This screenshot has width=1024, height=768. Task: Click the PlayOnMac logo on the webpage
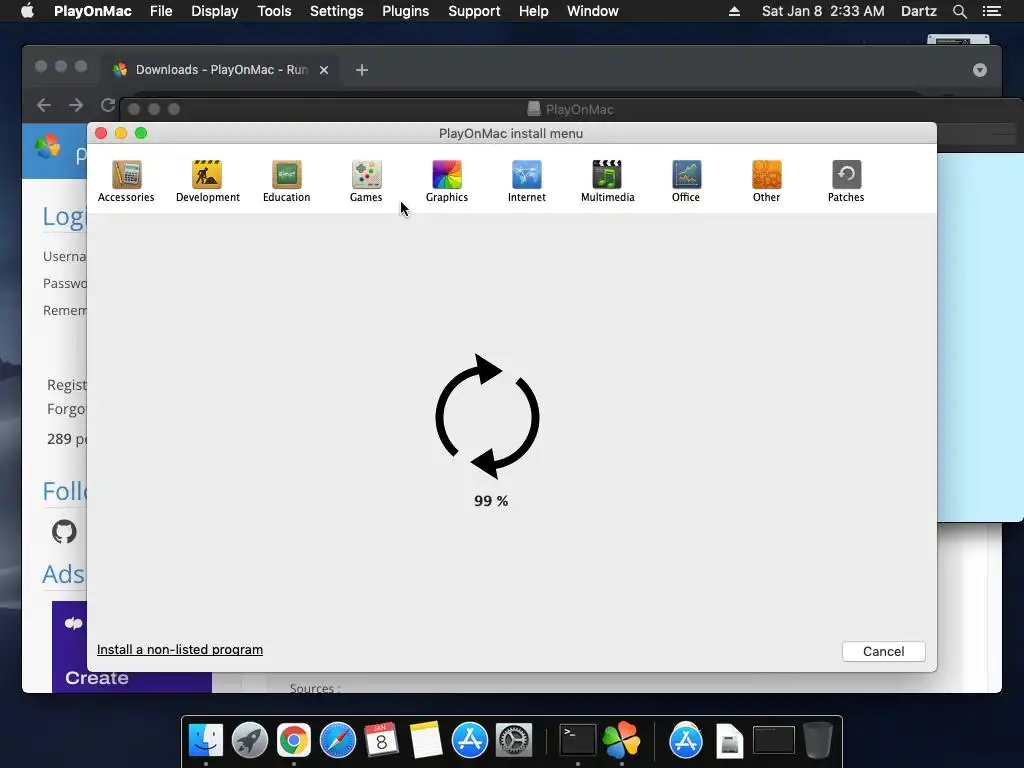click(48, 147)
